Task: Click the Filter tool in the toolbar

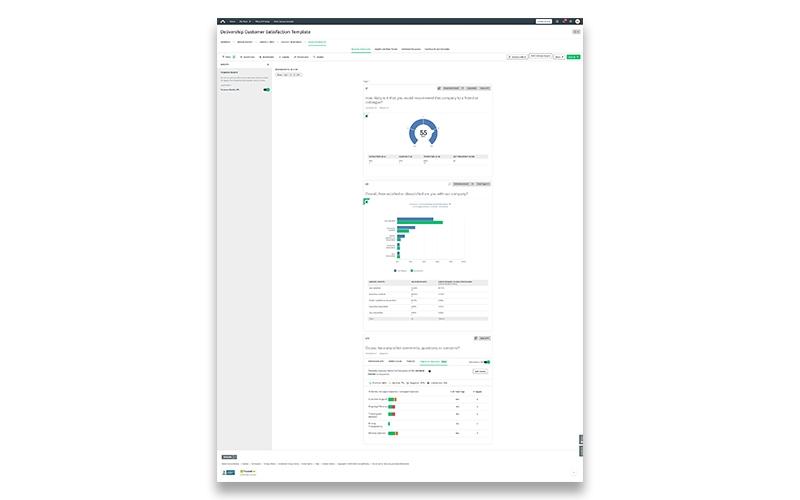Action: click(x=227, y=57)
